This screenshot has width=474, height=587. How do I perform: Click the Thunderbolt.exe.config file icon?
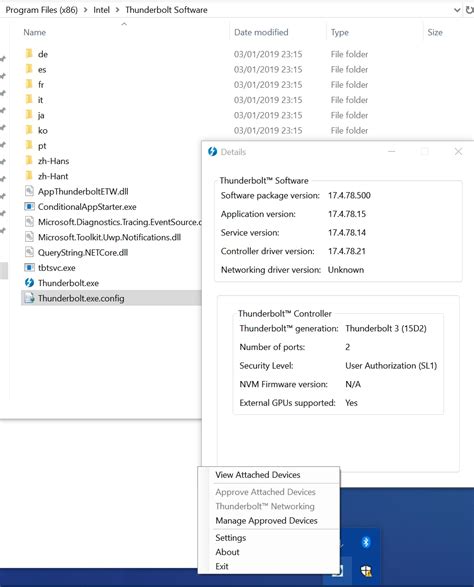point(29,298)
